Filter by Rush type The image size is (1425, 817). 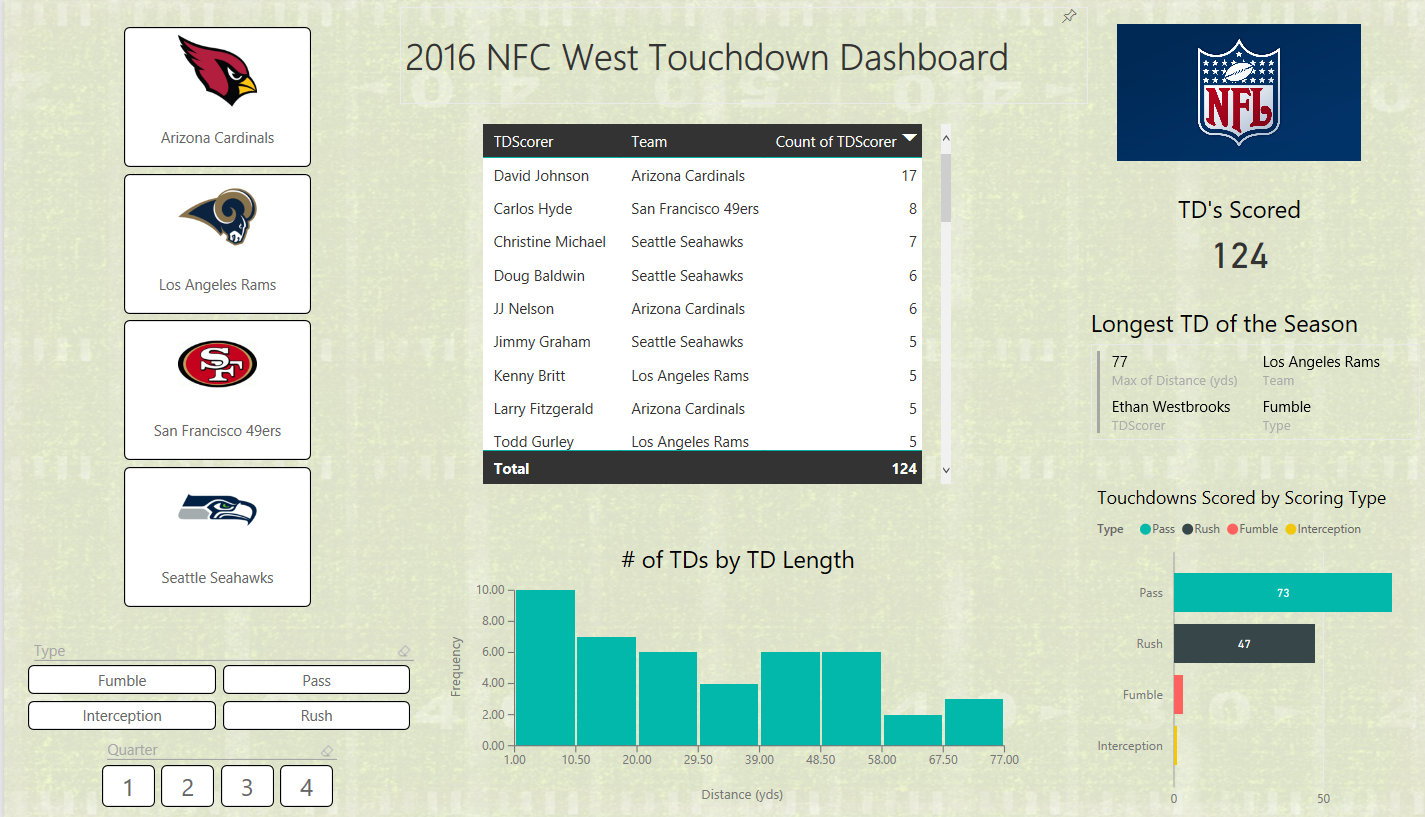[x=316, y=716]
